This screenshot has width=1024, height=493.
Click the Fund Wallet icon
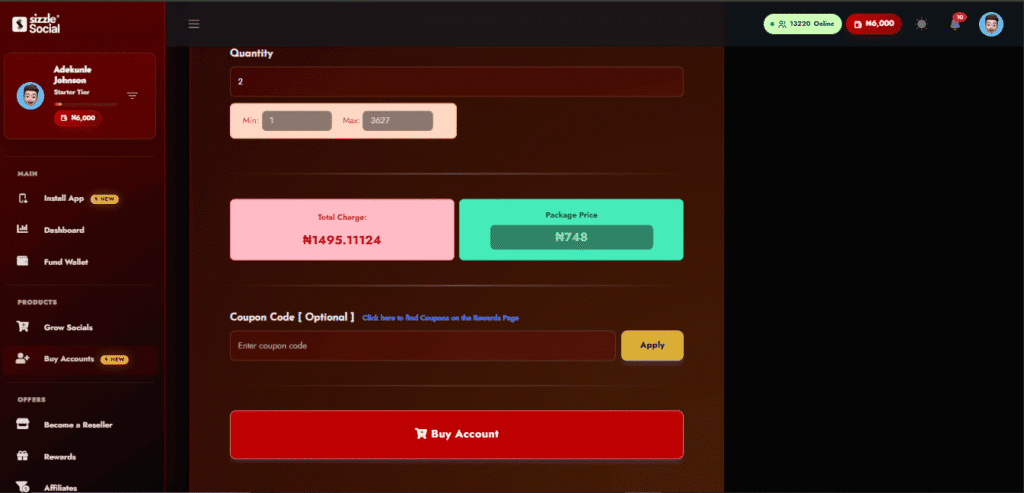pyautogui.click(x=23, y=261)
